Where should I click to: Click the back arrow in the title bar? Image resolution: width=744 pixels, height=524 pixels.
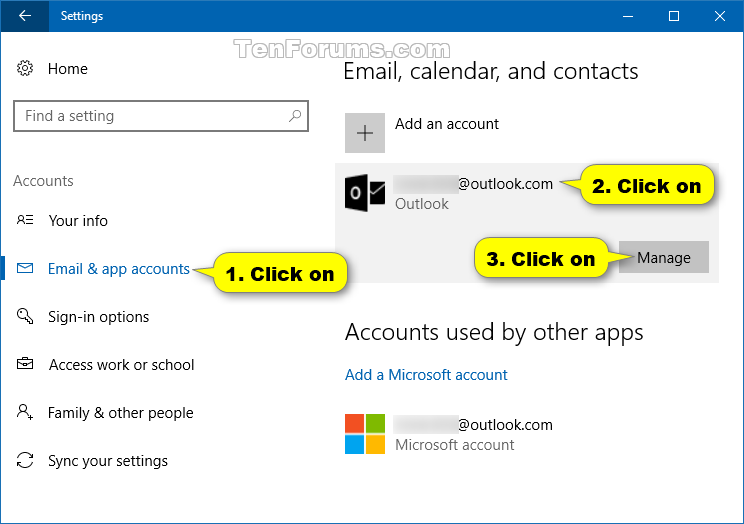click(25, 16)
